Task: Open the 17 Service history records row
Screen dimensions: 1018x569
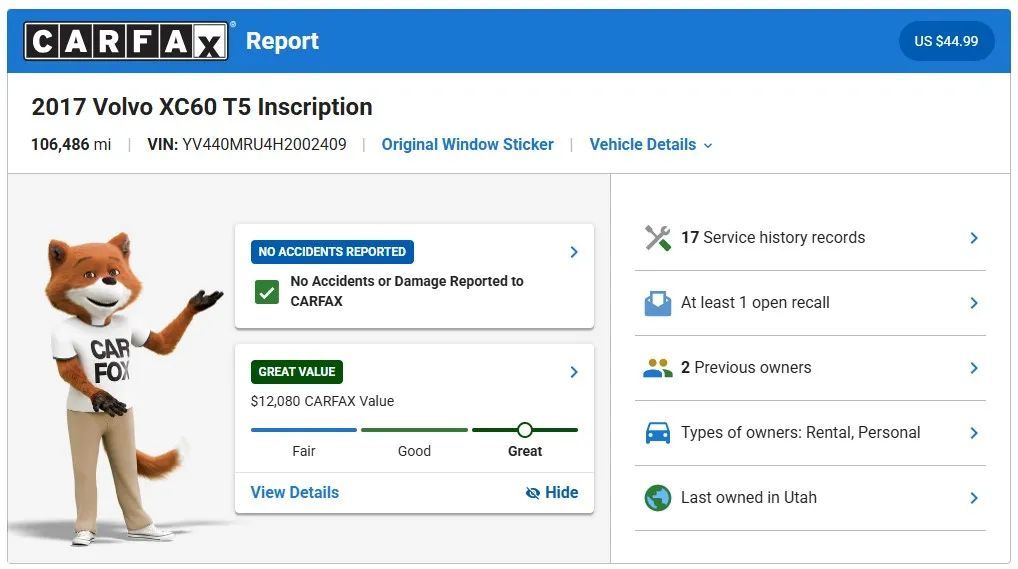Action: point(810,238)
